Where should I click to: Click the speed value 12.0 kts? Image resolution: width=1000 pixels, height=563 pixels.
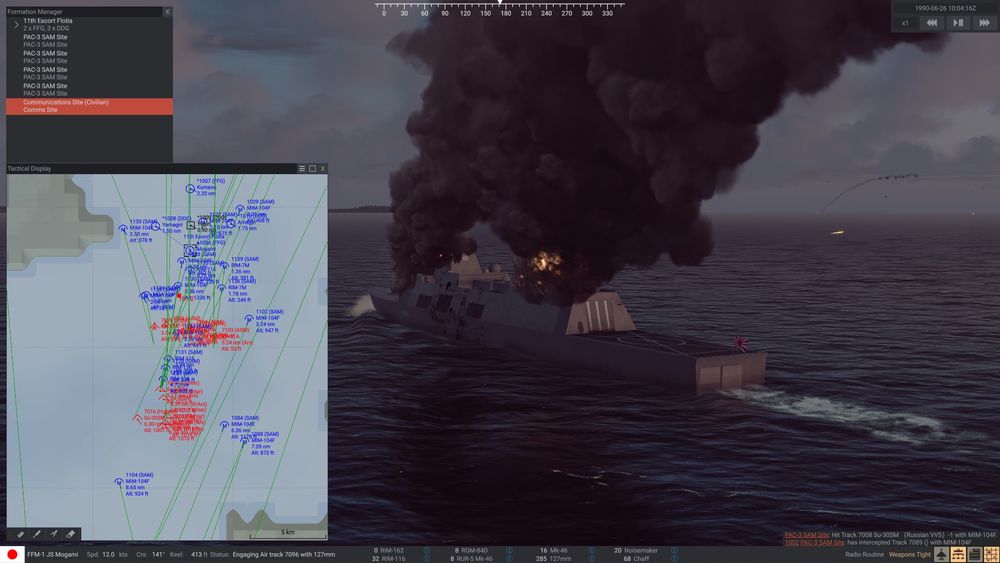(107, 555)
